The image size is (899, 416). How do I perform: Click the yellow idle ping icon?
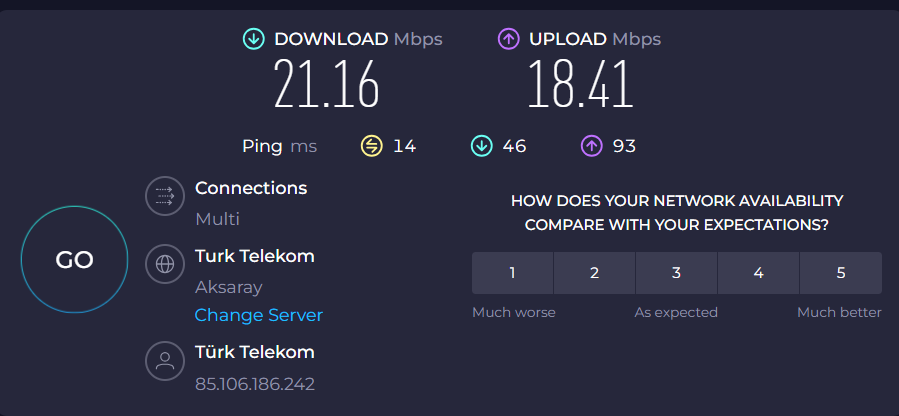click(371, 146)
